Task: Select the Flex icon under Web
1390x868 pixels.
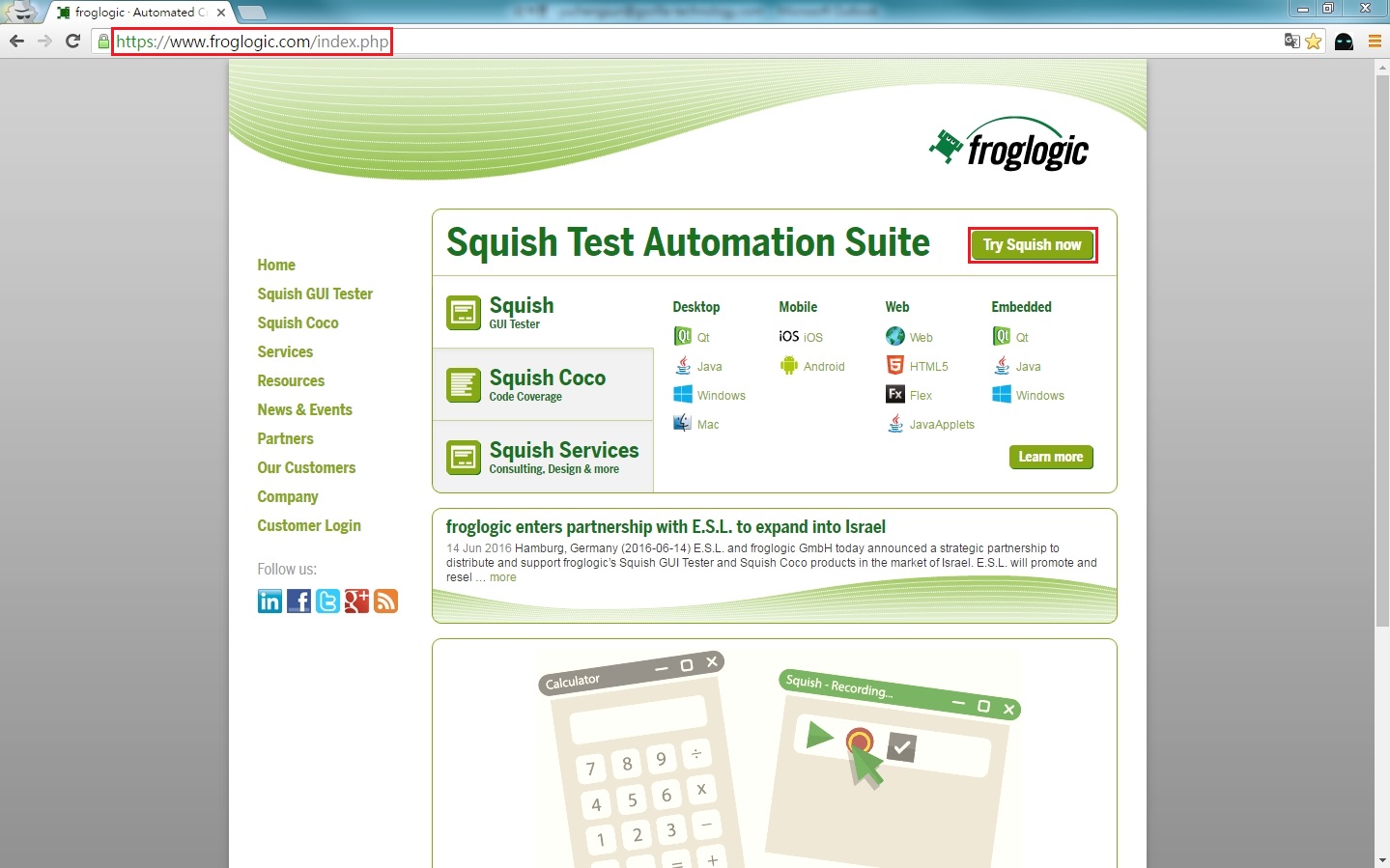Action: pos(894,394)
